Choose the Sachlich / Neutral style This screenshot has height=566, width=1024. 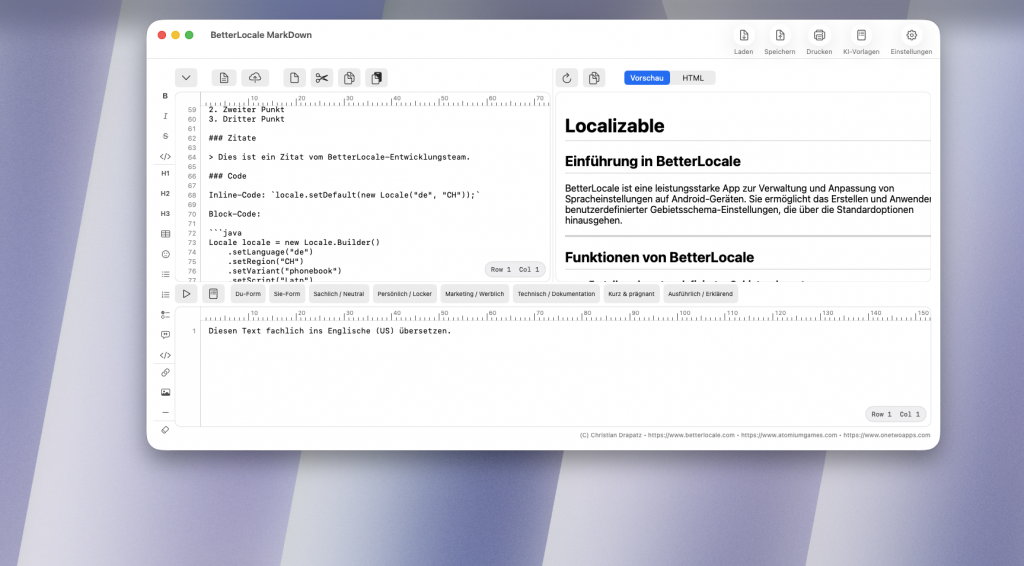point(339,294)
